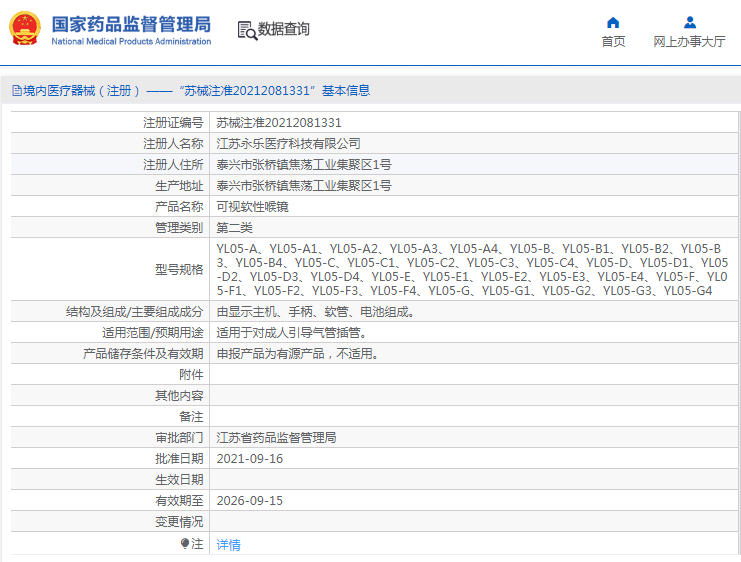Click the lightbulb icon beside 注
Viewport: 741px width, 562px height.
pyautogui.click(x=185, y=544)
